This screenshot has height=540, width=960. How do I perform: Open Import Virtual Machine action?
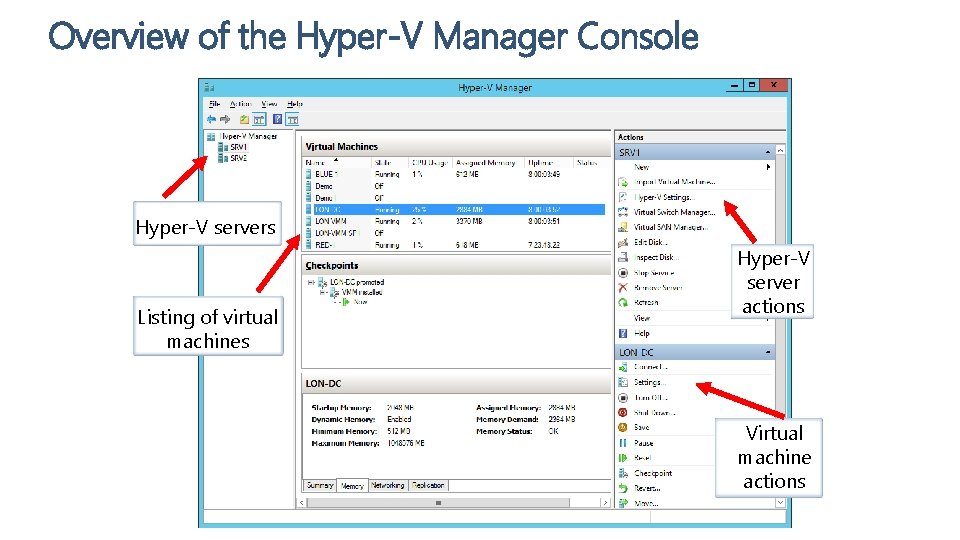(674, 182)
